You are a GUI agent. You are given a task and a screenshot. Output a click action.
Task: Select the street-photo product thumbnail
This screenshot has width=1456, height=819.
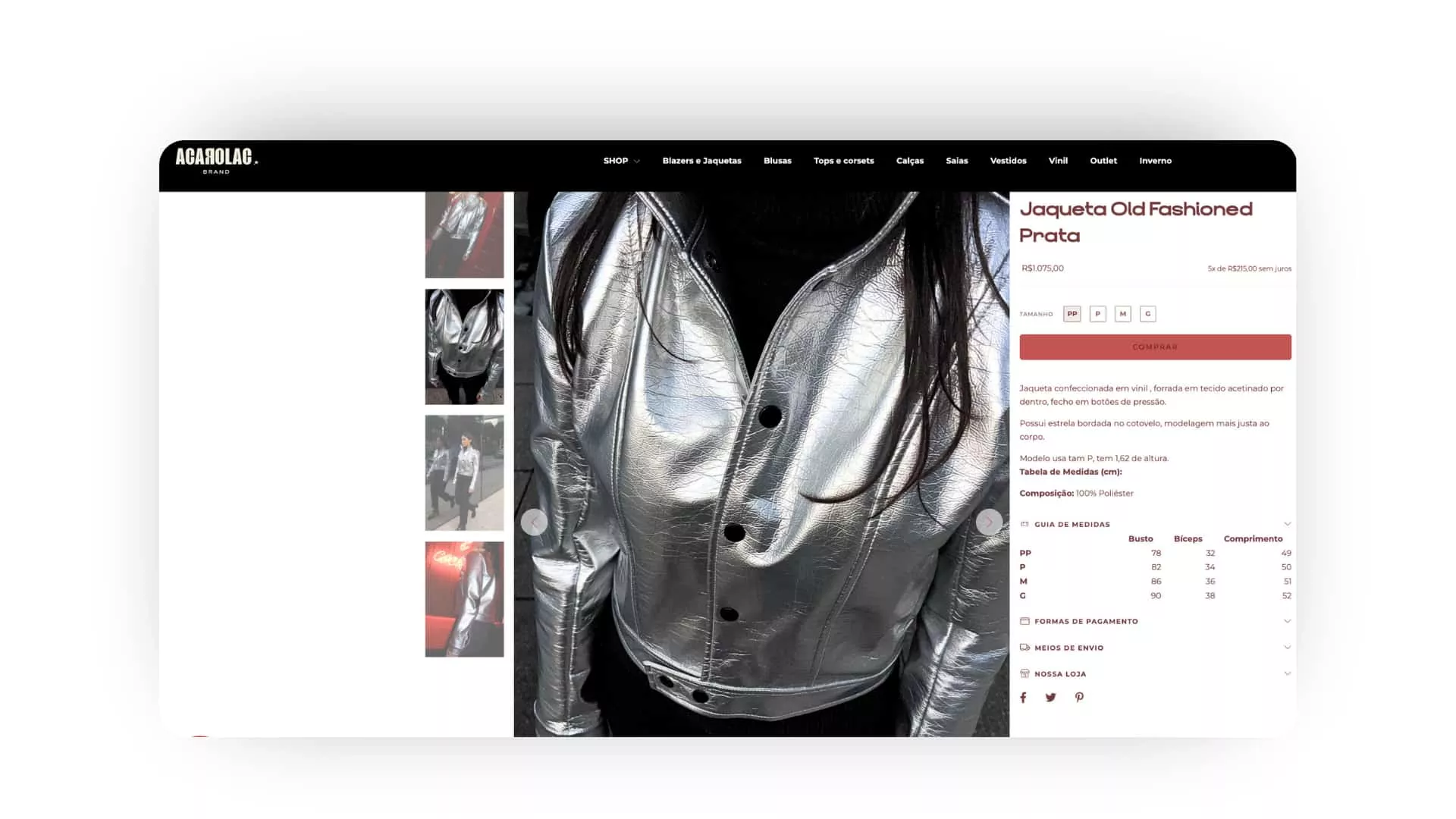click(x=464, y=474)
